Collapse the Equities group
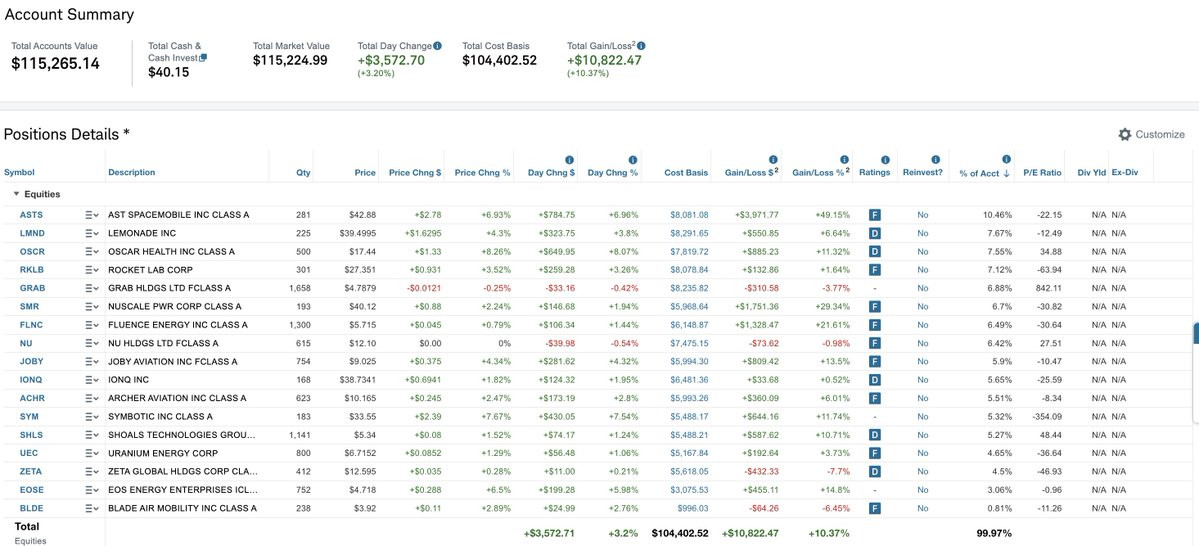 point(17,194)
